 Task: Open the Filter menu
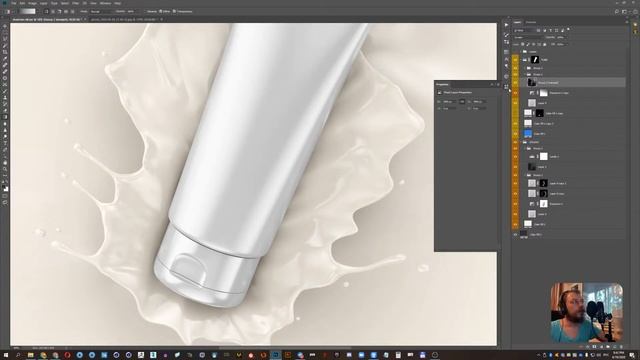point(75,3)
